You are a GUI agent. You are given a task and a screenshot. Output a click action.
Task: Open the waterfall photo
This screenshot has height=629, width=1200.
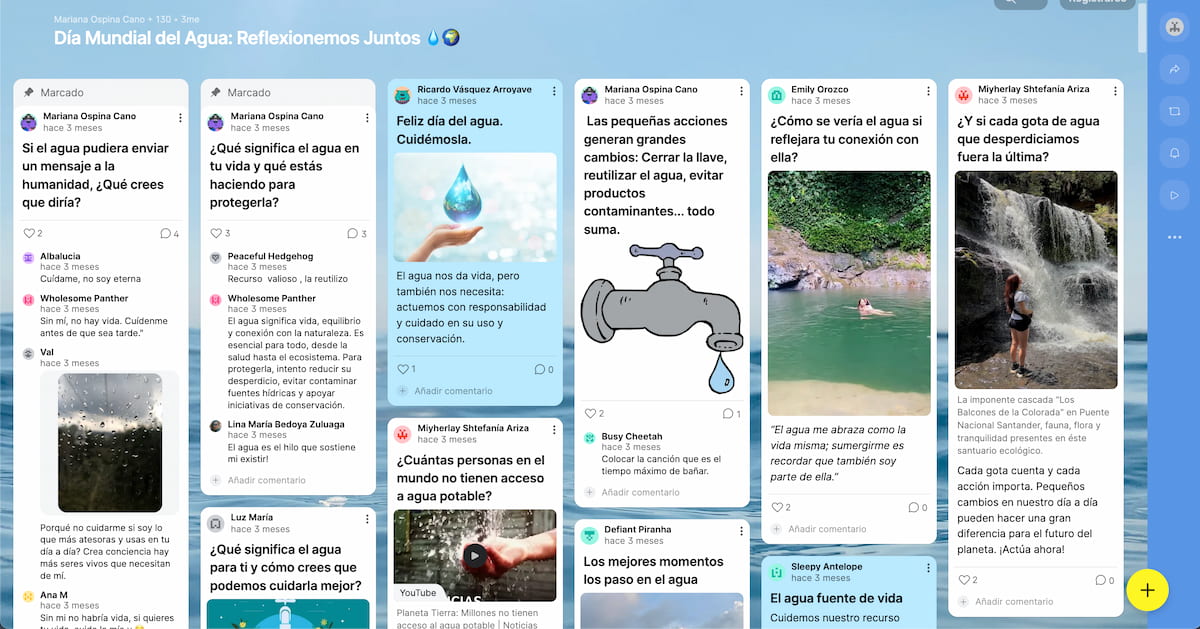pyautogui.click(x=1036, y=280)
